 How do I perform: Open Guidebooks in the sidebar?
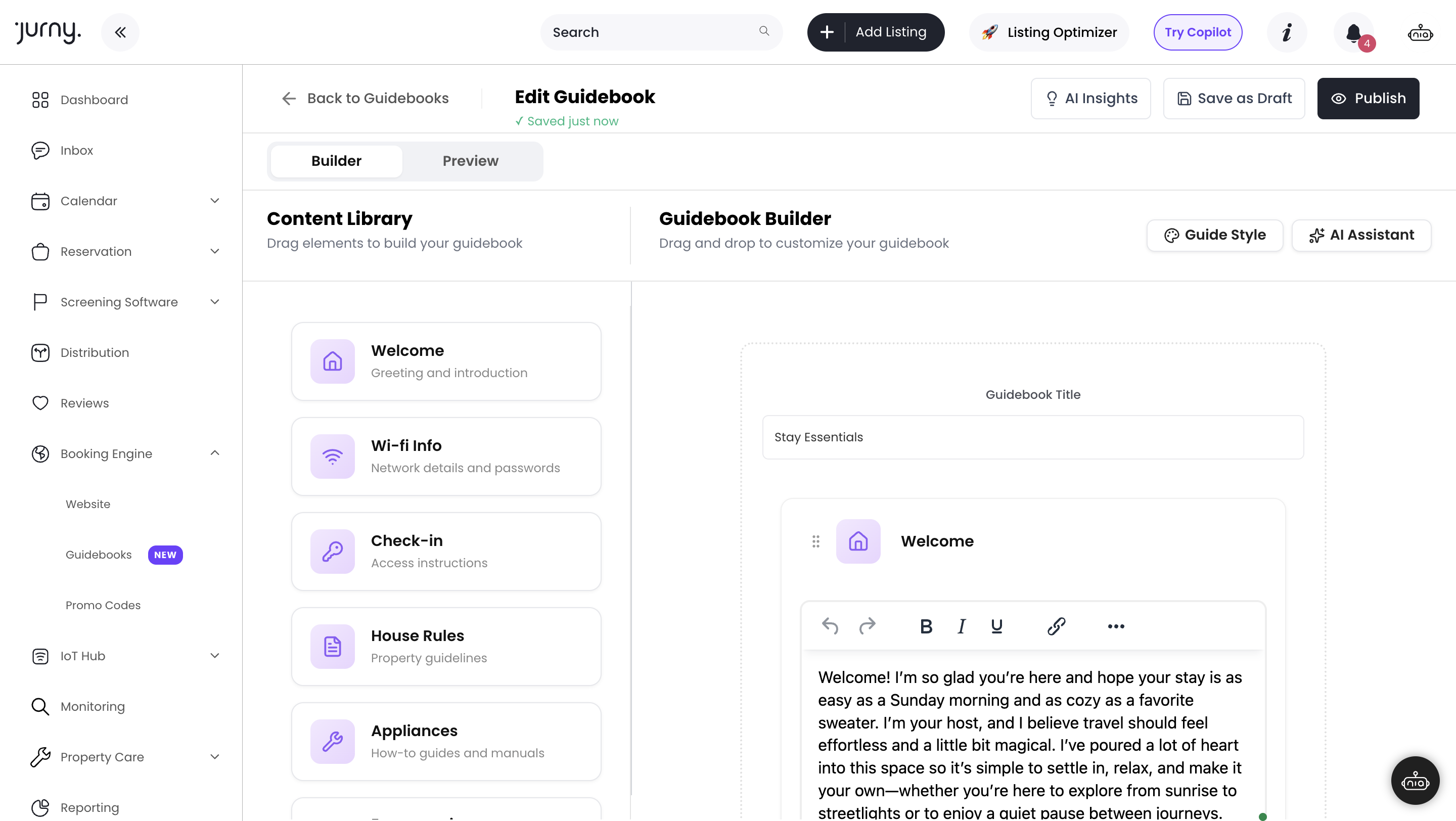pyautogui.click(x=99, y=554)
